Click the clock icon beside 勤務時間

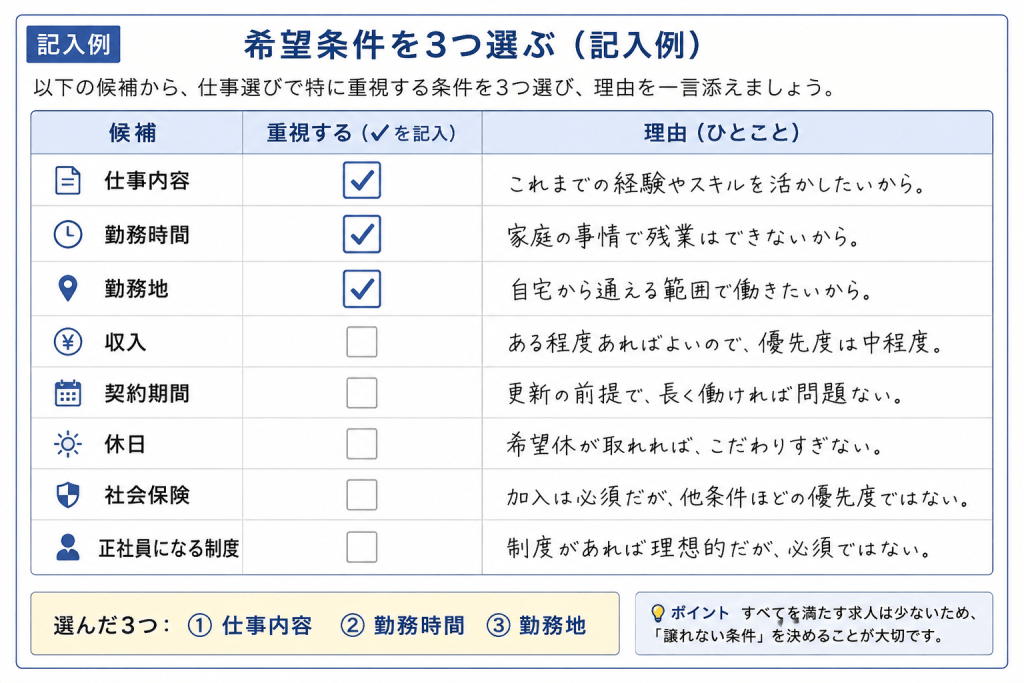tap(68, 234)
